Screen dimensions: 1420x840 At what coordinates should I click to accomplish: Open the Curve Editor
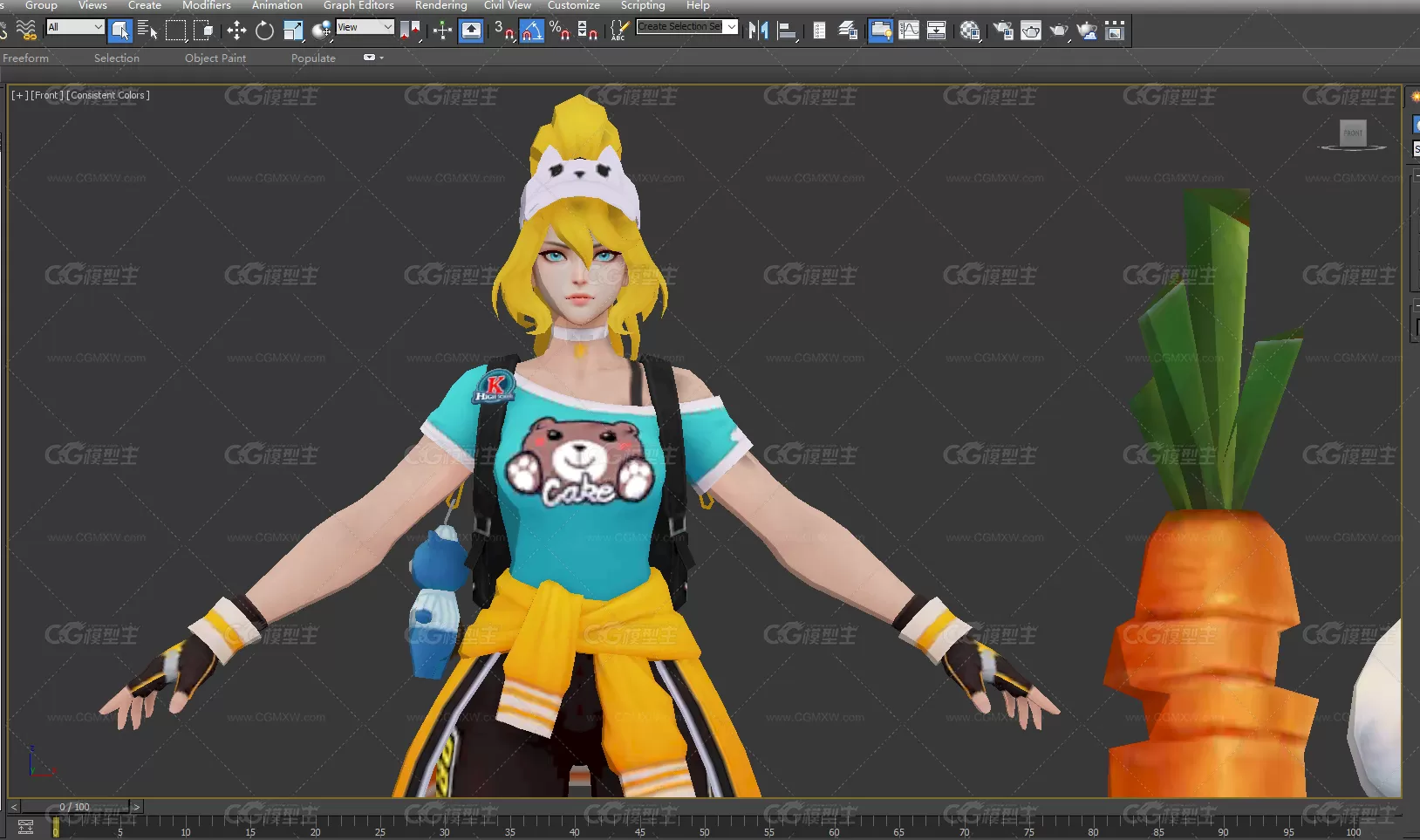(909, 31)
